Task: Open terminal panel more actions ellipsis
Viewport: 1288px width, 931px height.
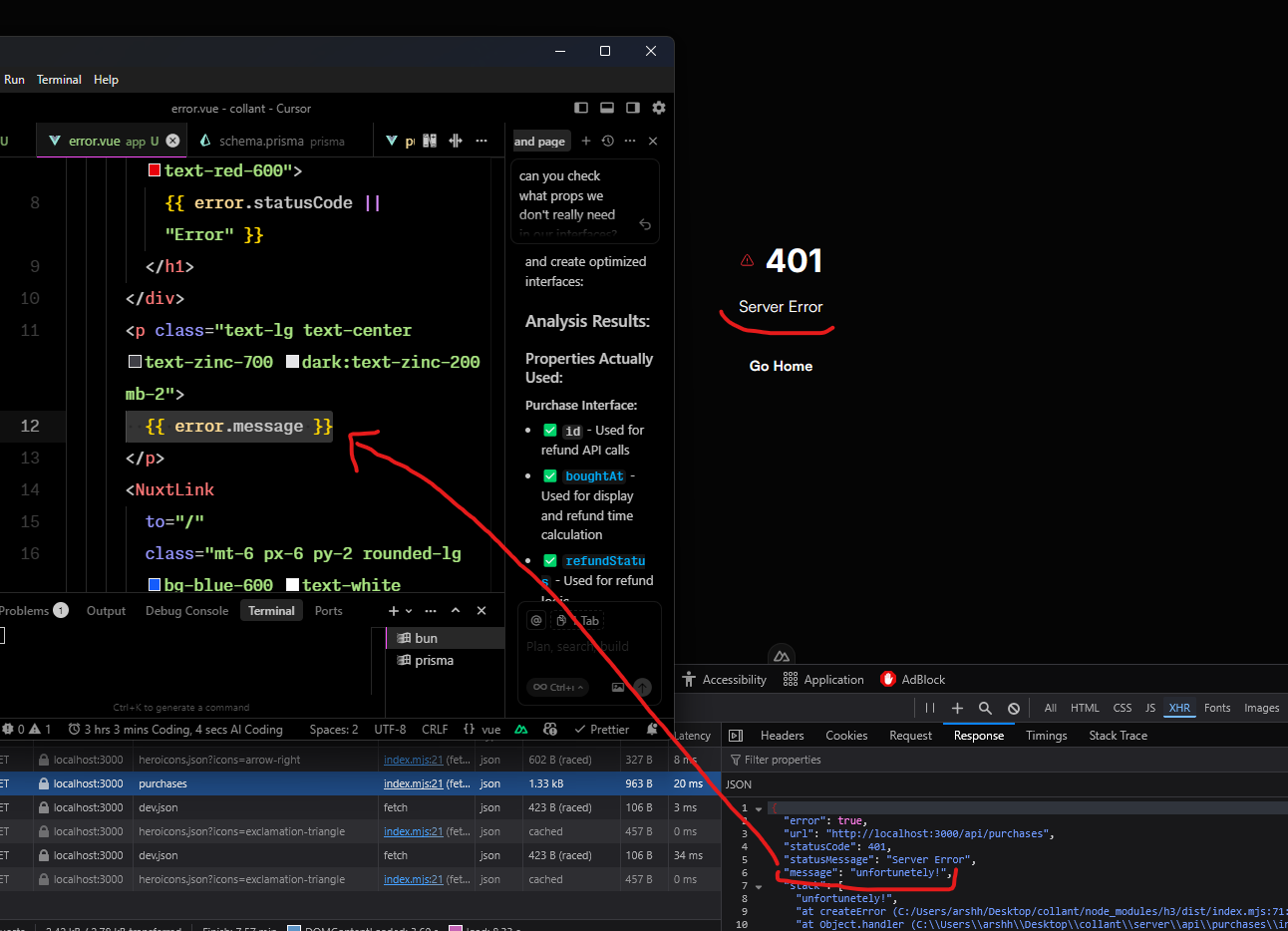Action: pyautogui.click(x=431, y=611)
